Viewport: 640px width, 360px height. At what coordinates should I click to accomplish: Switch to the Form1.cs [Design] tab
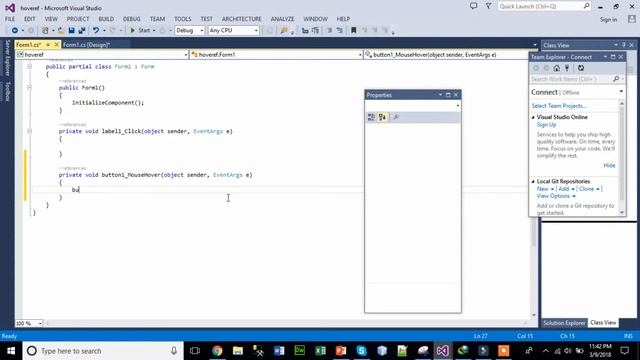coord(87,44)
